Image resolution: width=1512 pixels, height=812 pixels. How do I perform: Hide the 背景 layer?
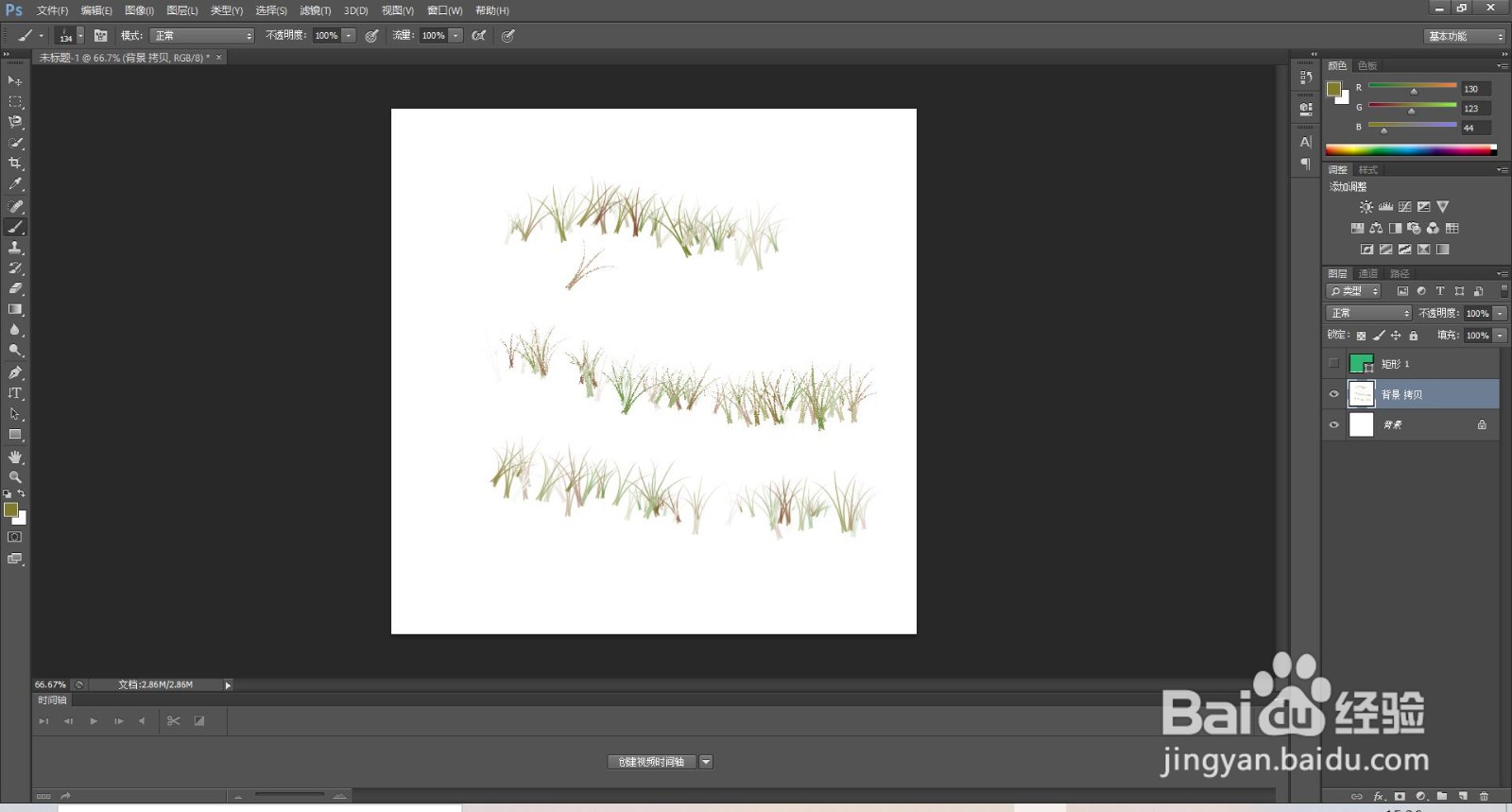pos(1333,425)
